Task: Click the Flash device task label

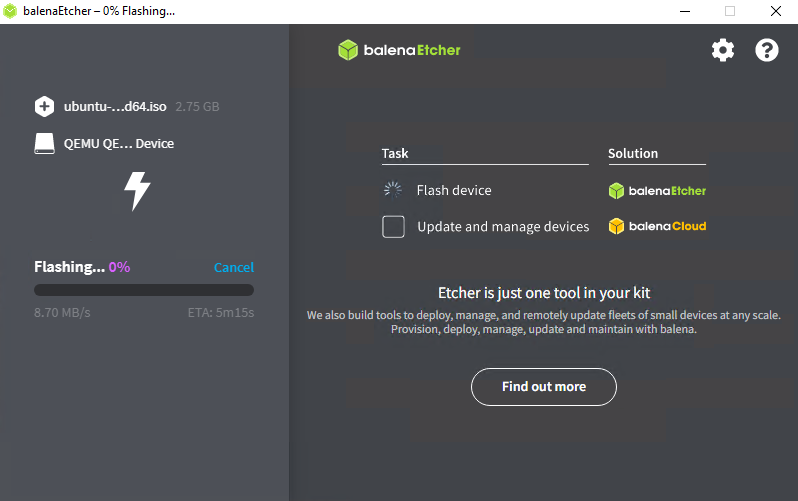Action: pyautogui.click(x=454, y=190)
